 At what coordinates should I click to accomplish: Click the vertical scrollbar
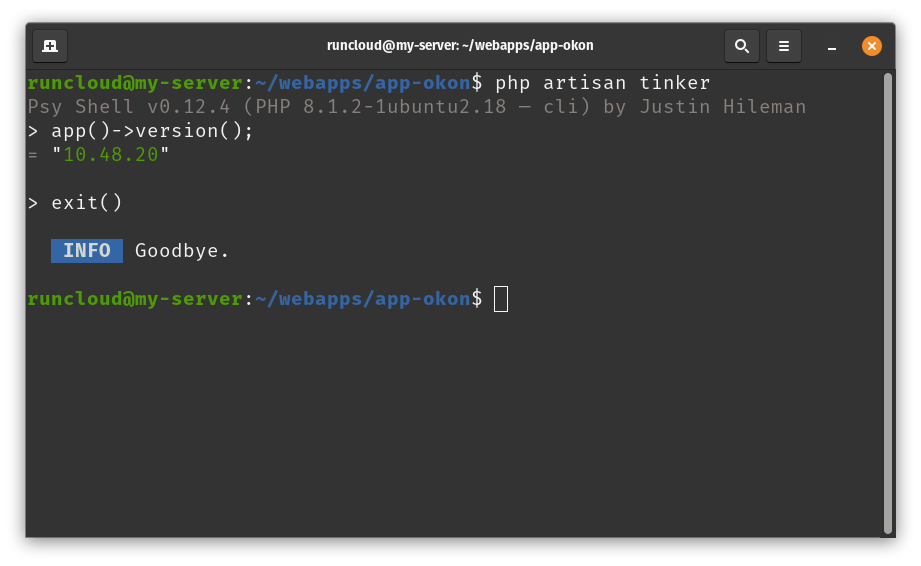click(887, 300)
